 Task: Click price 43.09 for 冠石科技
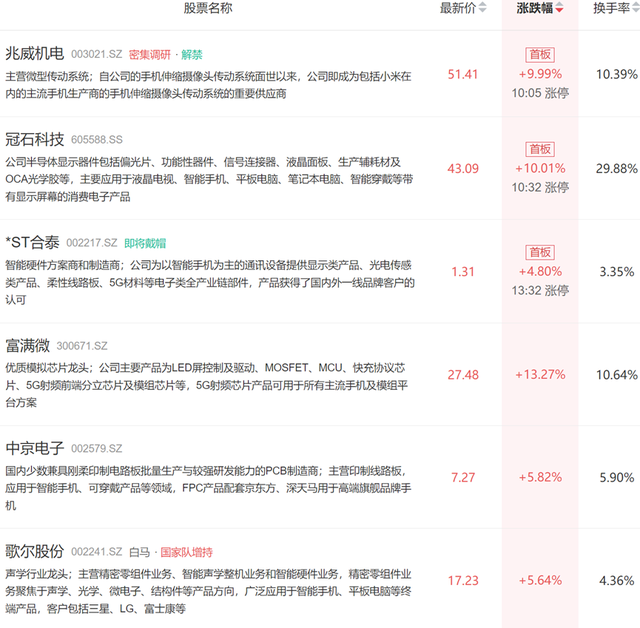pos(463,169)
